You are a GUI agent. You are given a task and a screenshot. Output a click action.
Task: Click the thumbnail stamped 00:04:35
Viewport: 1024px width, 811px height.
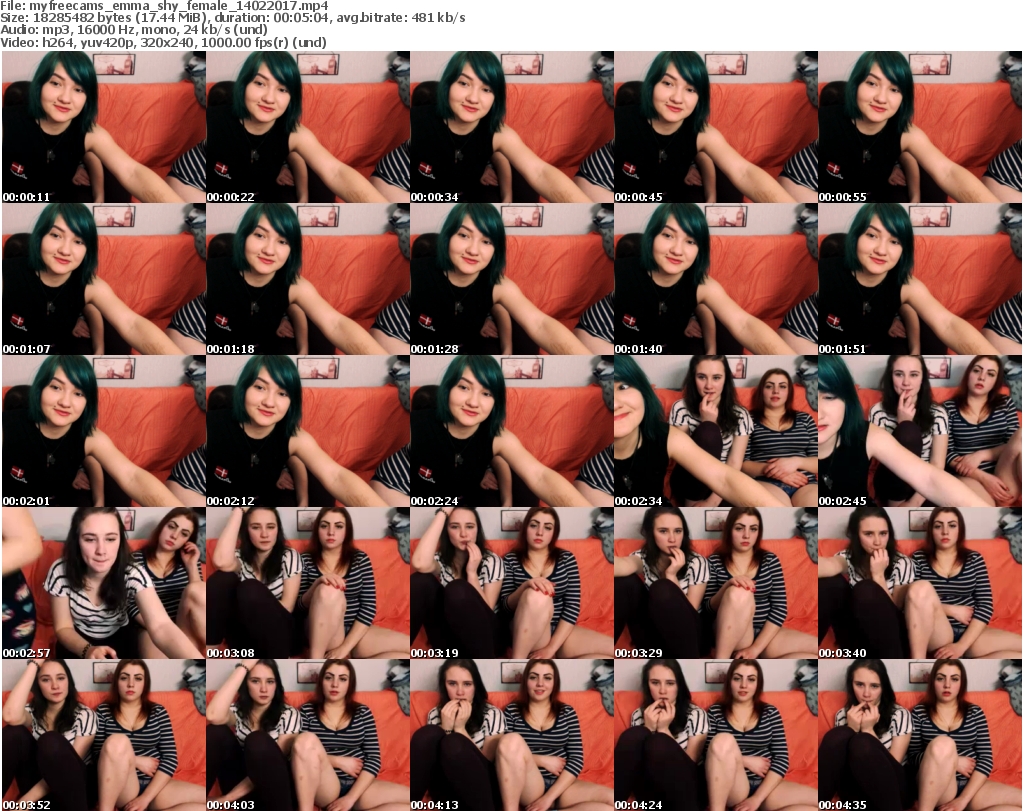[920, 735]
